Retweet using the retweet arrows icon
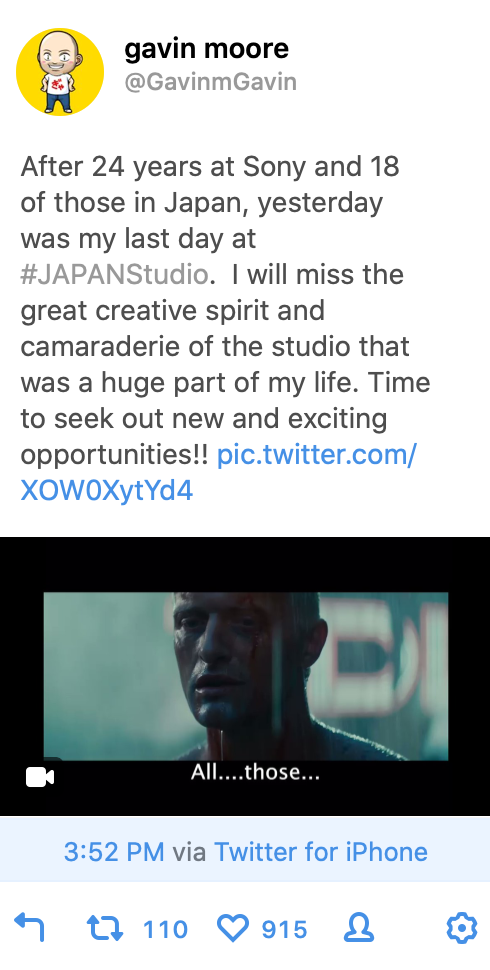Viewport: 490px width, 970px height. 105,929
